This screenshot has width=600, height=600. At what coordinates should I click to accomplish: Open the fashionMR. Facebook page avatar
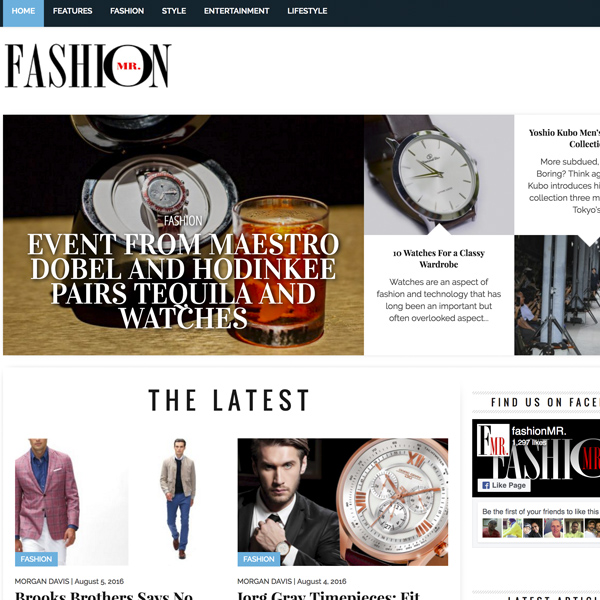(x=493, y=440)
